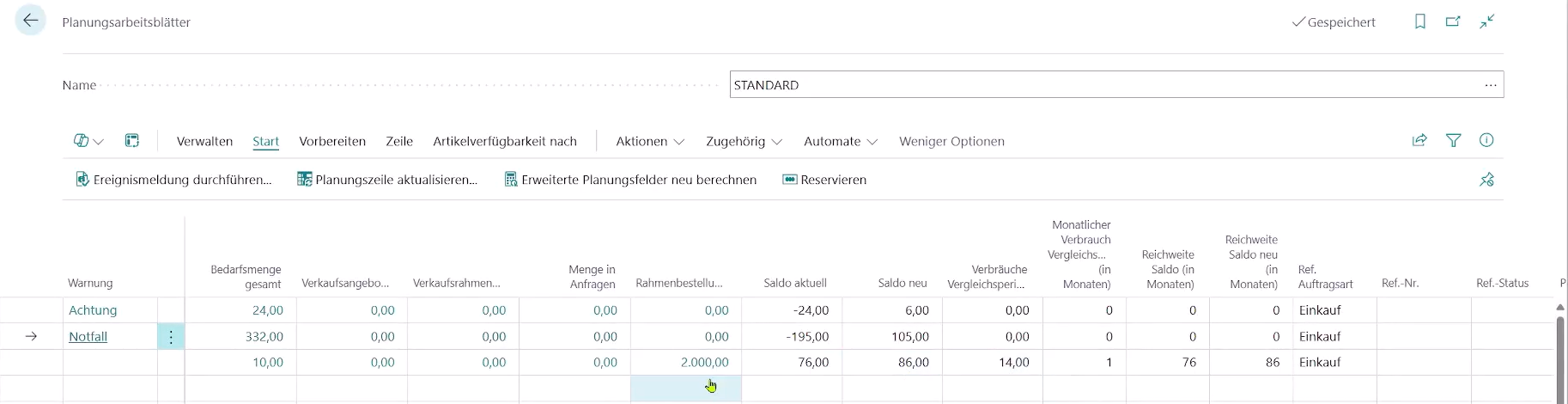Select the row marked with the arrow indicator
1568x404 pixels.
pos(31,336)
